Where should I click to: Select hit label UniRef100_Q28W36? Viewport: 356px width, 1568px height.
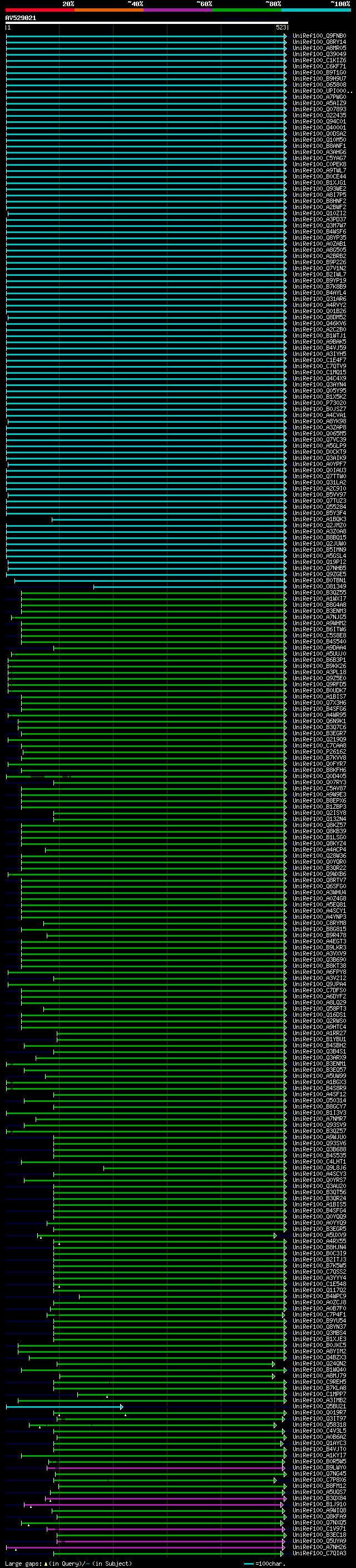319,856
